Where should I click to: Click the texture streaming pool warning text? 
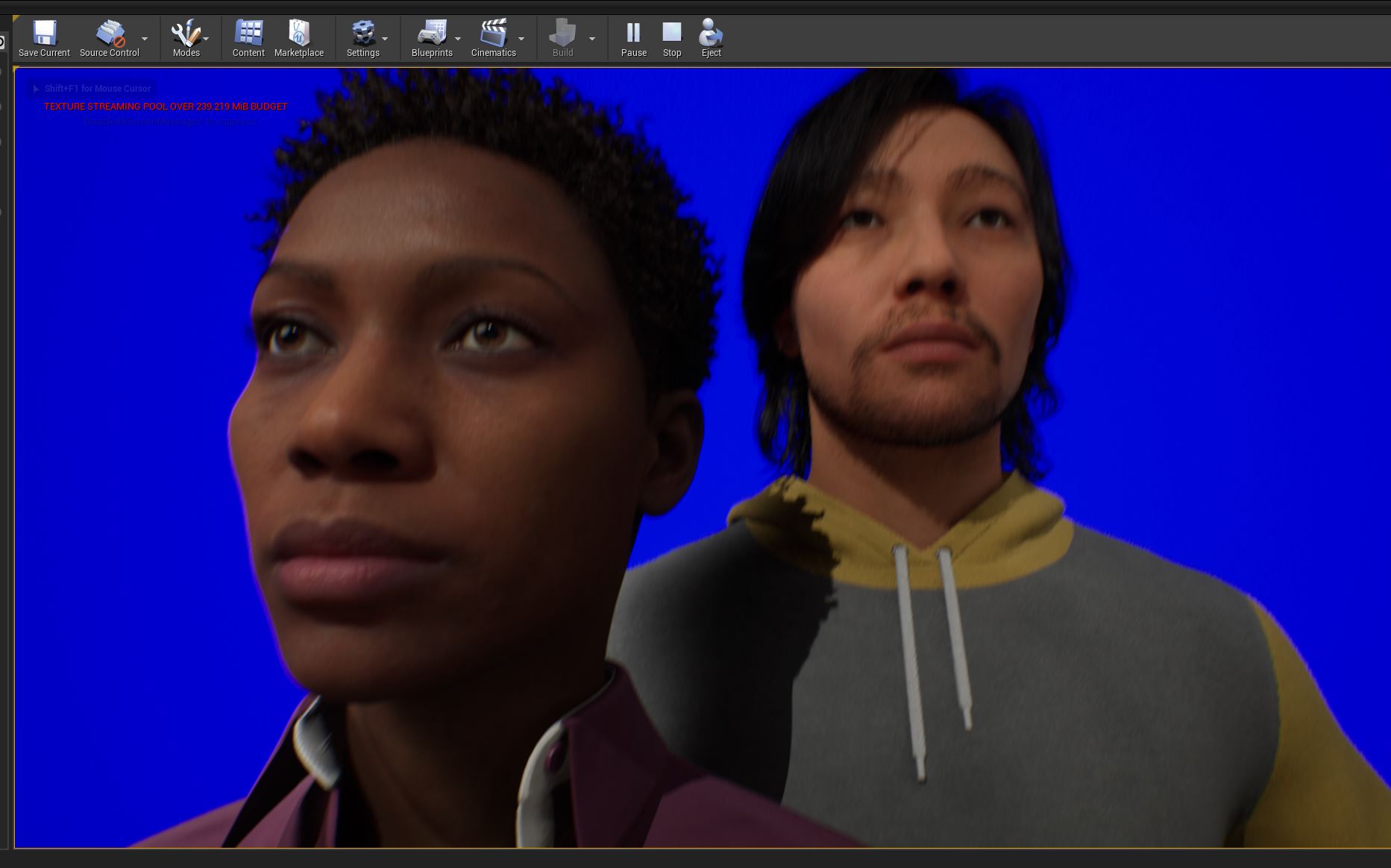(x=165, y=106)
